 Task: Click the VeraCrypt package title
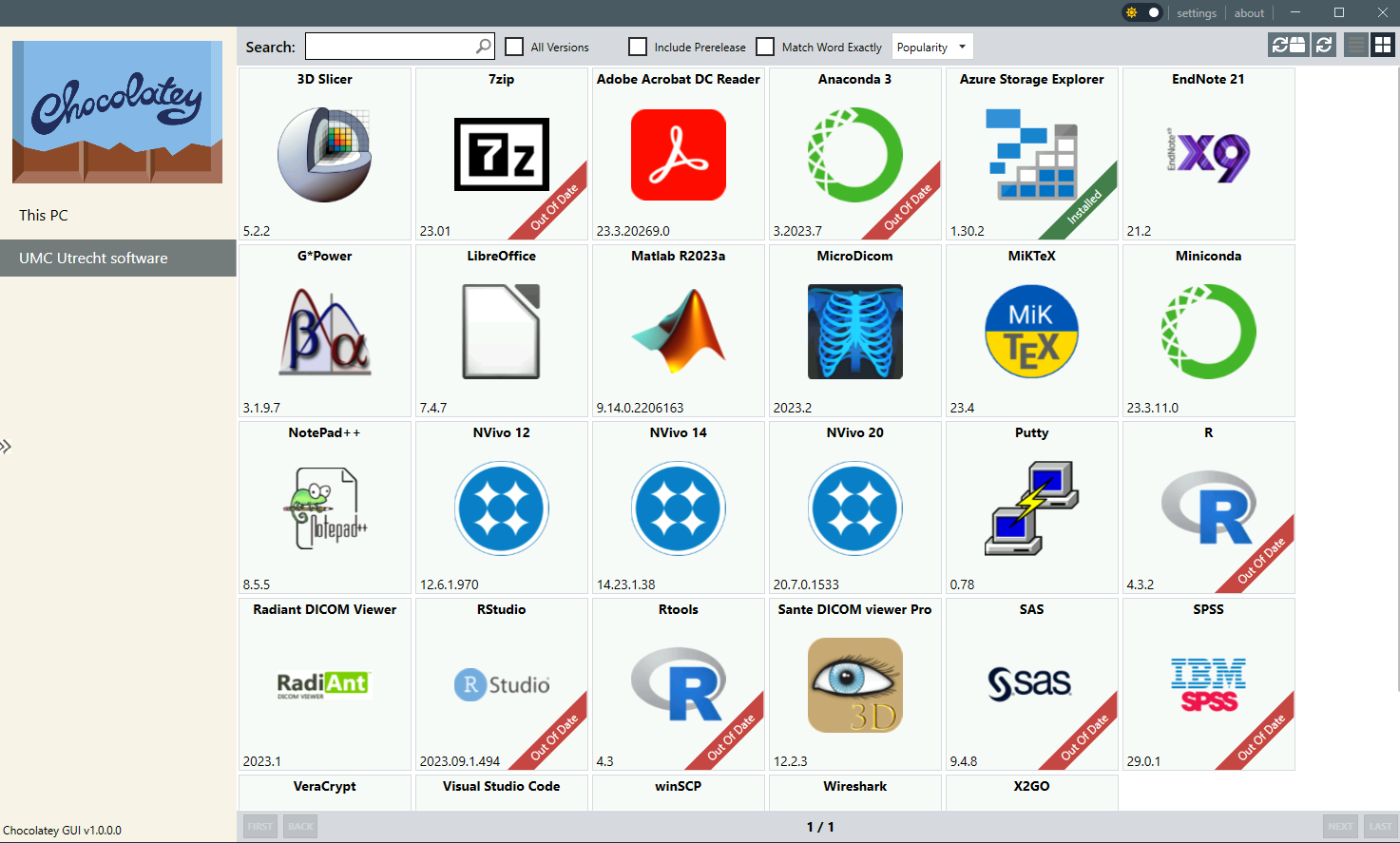tap(325, 786)
